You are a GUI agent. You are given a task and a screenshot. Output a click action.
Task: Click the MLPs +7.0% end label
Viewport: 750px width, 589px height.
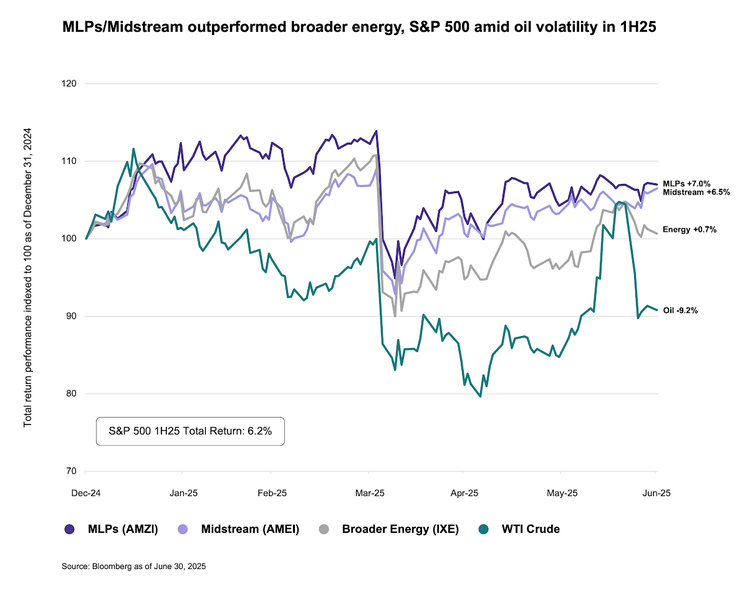click(686, 183)
